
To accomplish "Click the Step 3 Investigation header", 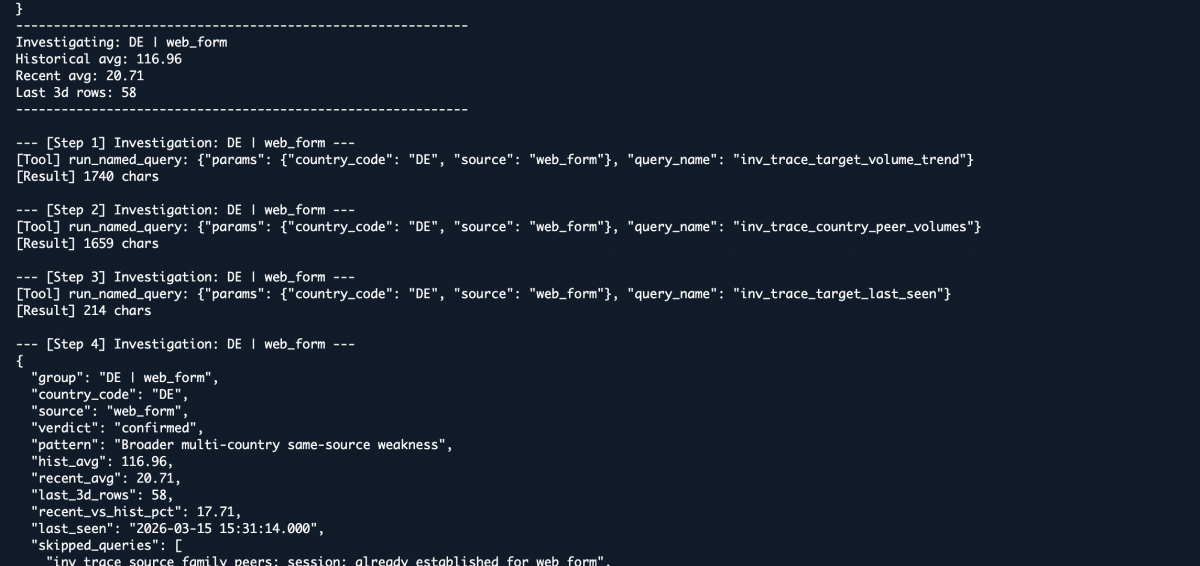I will point(185,277).
